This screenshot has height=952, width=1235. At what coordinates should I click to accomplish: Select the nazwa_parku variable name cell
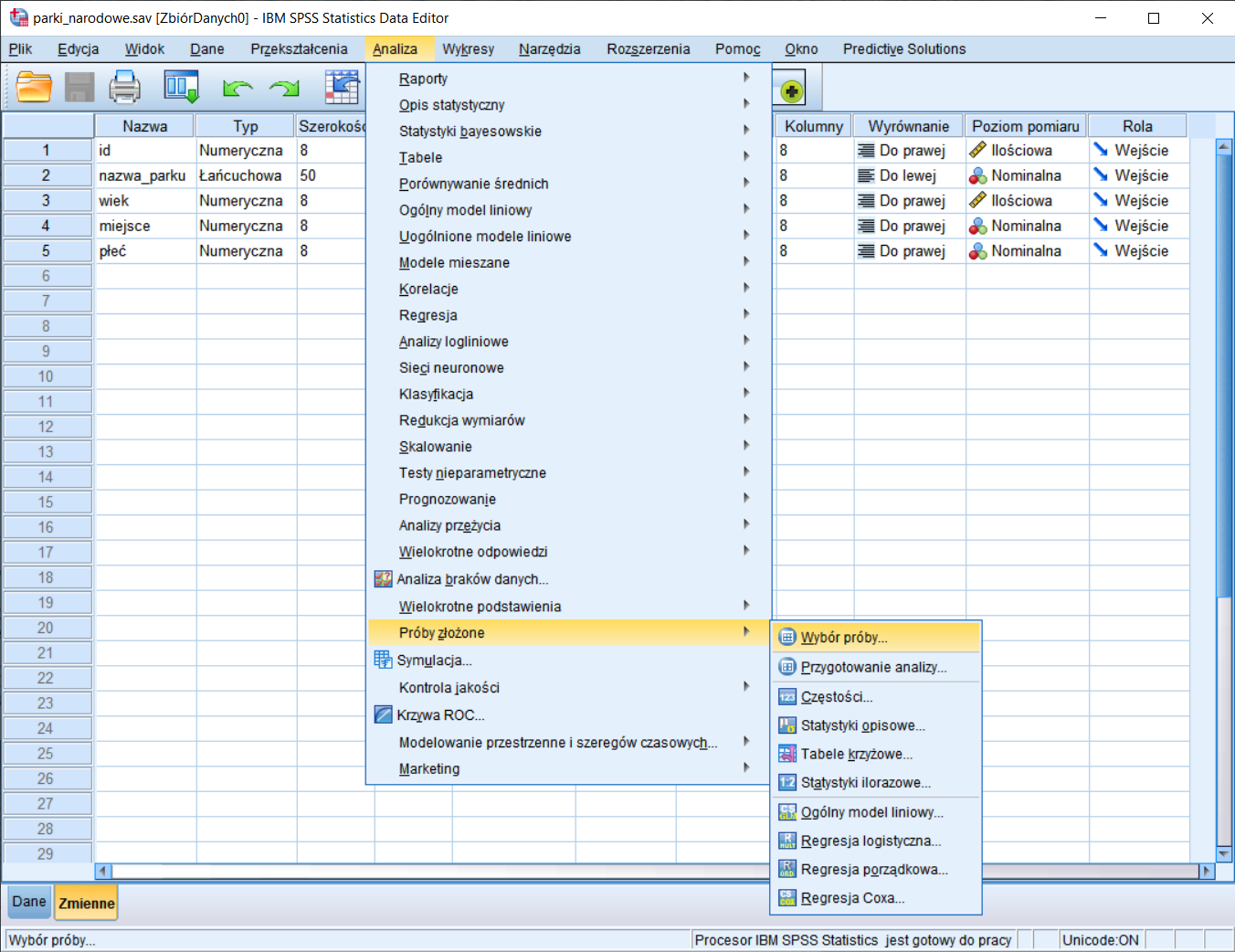point(145,175)
